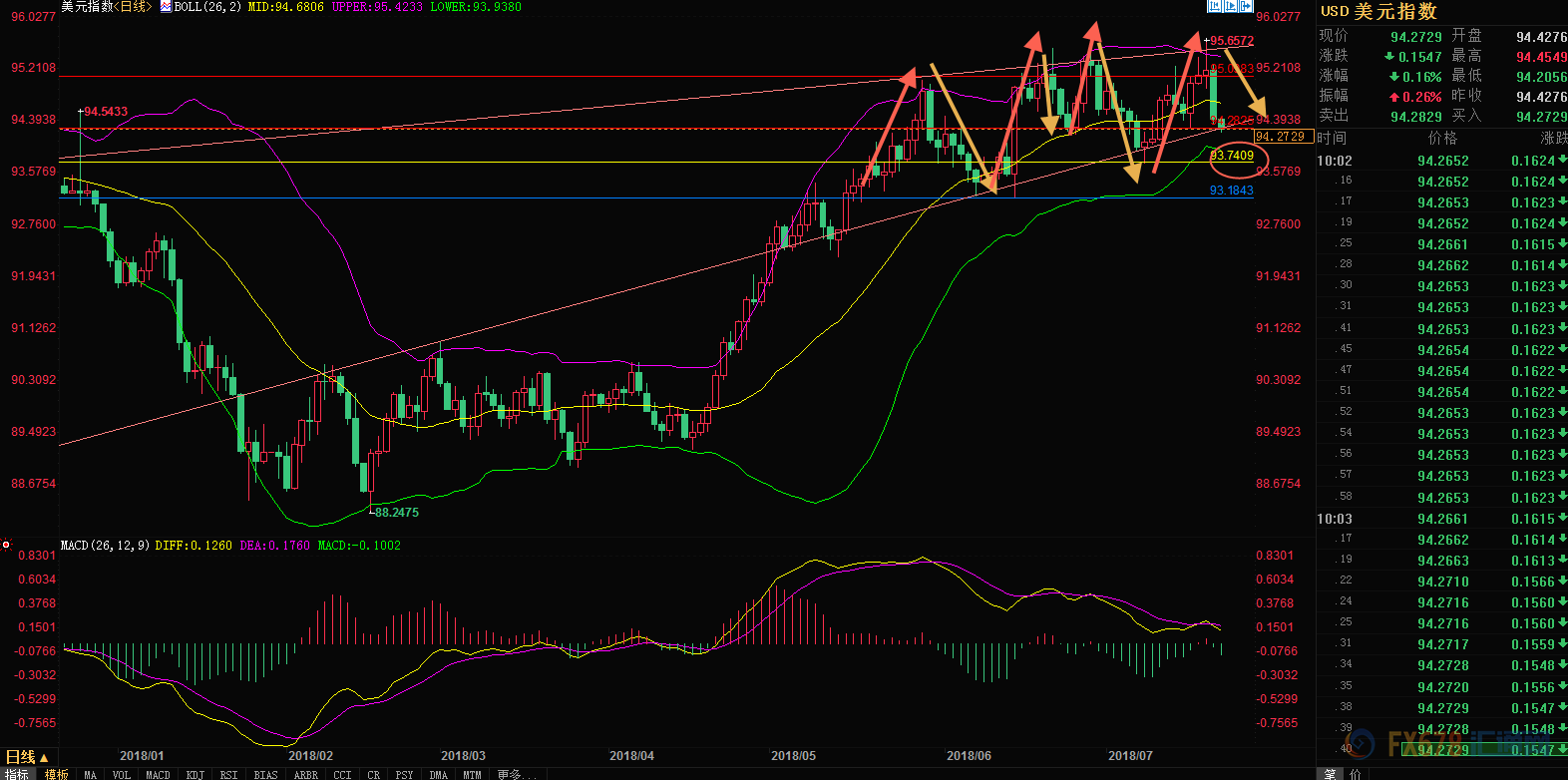Image resolution: width=1568 pixels, height=780 pixels.
Task: Click the 88.2475 low price label
Action: point(397,513)
